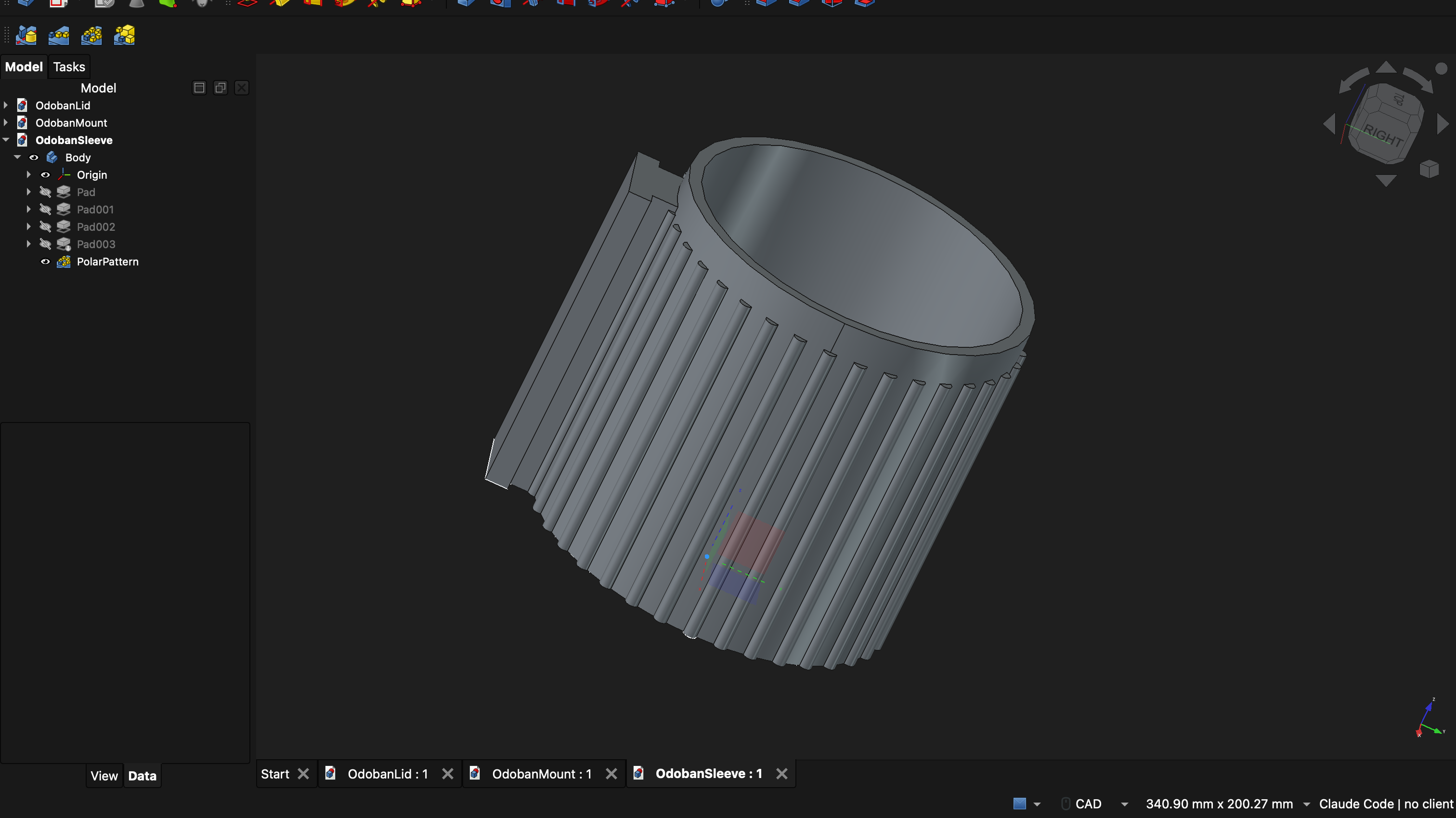1456x818 pixels.
Task: Click the navigation cube dot button
Action: 1441,68
